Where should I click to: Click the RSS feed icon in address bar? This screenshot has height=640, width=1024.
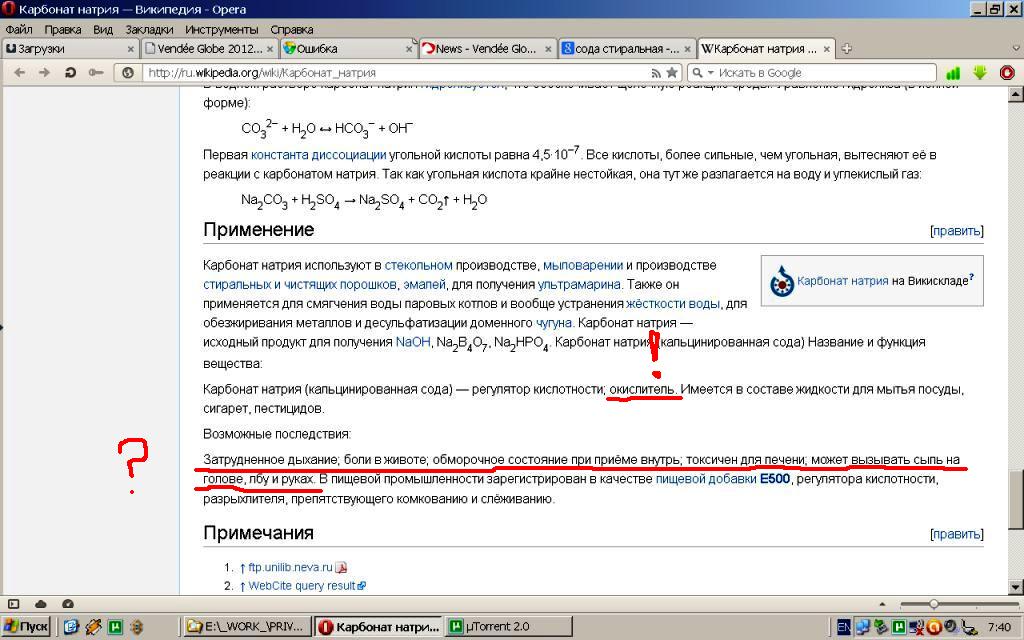tap(656, 72)
